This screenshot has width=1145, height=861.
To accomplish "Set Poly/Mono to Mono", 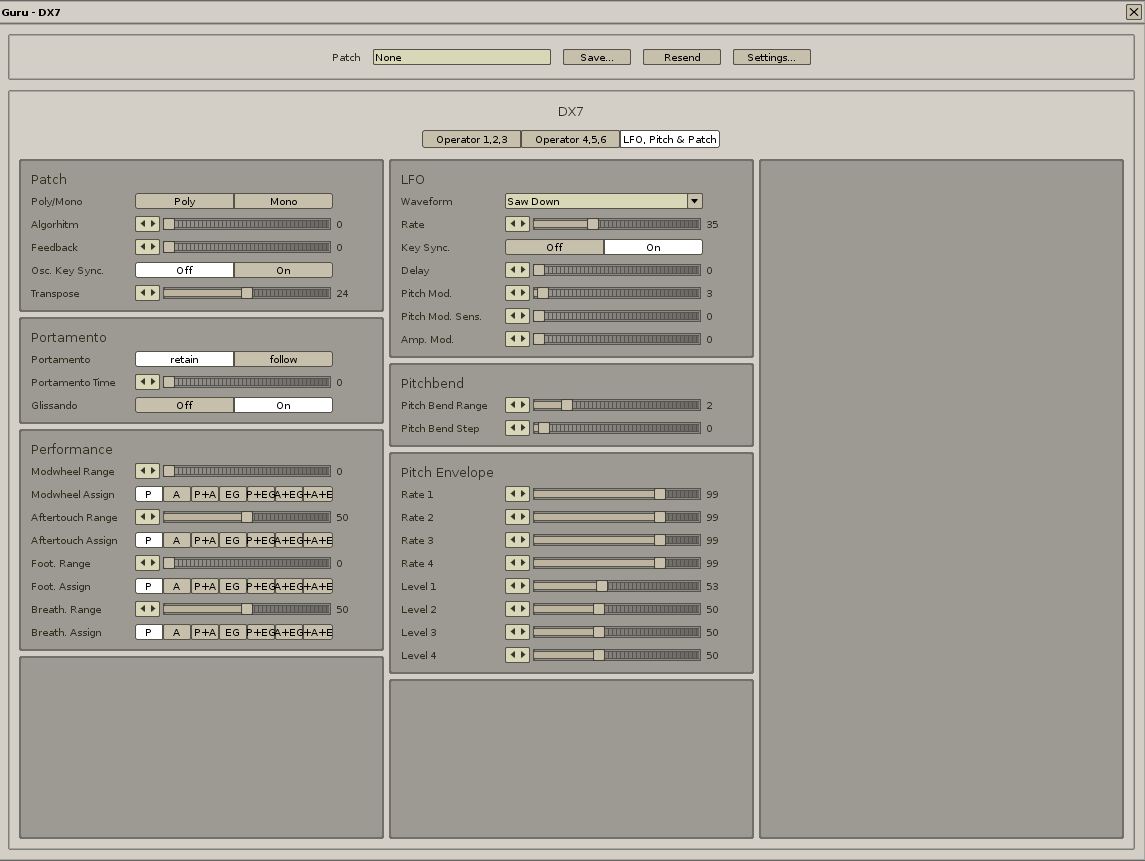I will pyautogui.click(x=283, y=202).
